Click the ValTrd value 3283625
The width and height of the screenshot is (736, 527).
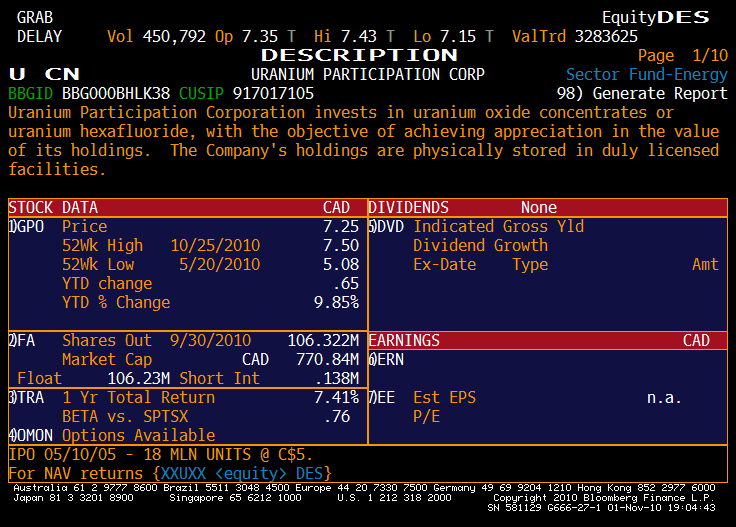(606, 36)
